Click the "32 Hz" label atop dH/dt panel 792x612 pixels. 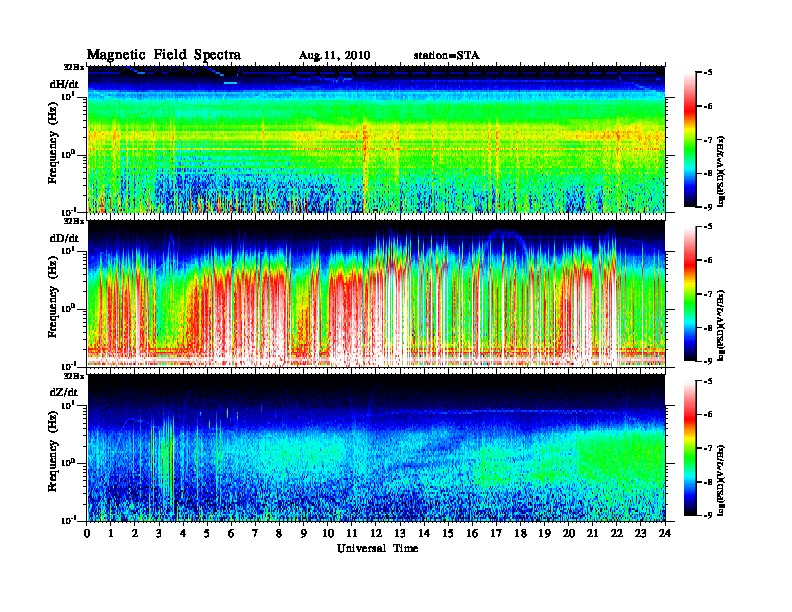pos(74,67)
